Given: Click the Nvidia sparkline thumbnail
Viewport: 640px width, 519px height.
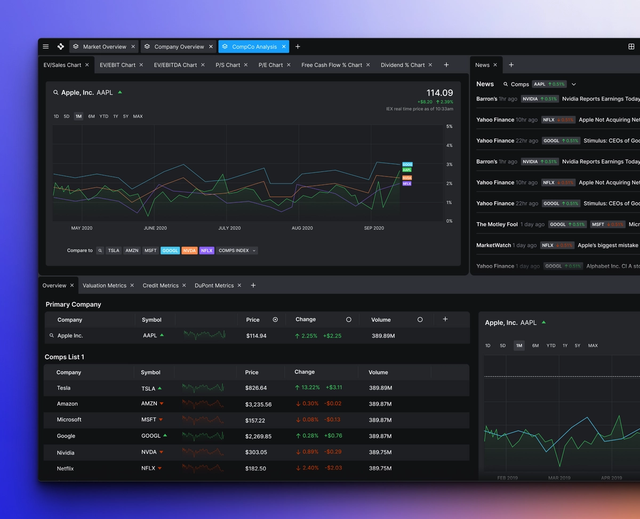Looking at the screenshot, I should click(x=203, y=452).
